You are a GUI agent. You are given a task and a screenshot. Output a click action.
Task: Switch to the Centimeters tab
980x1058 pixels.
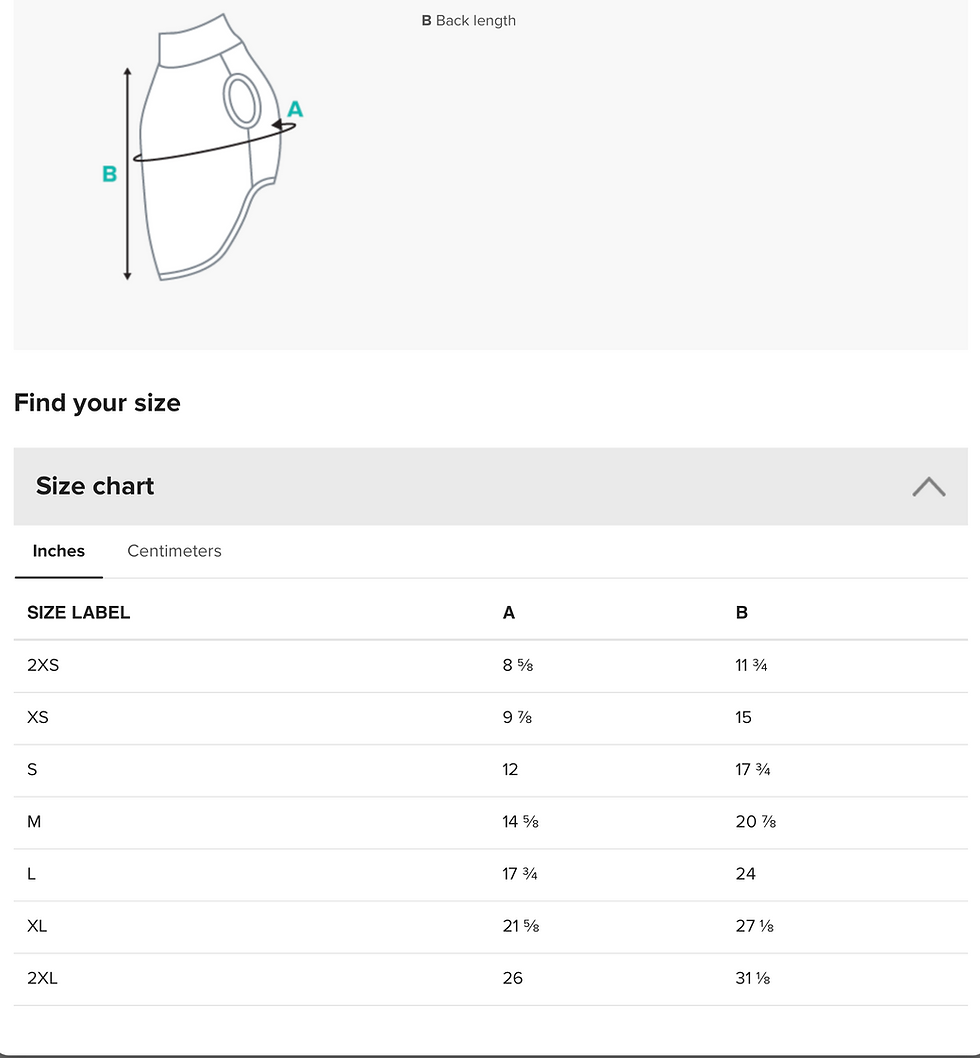[x=174, y=551]
